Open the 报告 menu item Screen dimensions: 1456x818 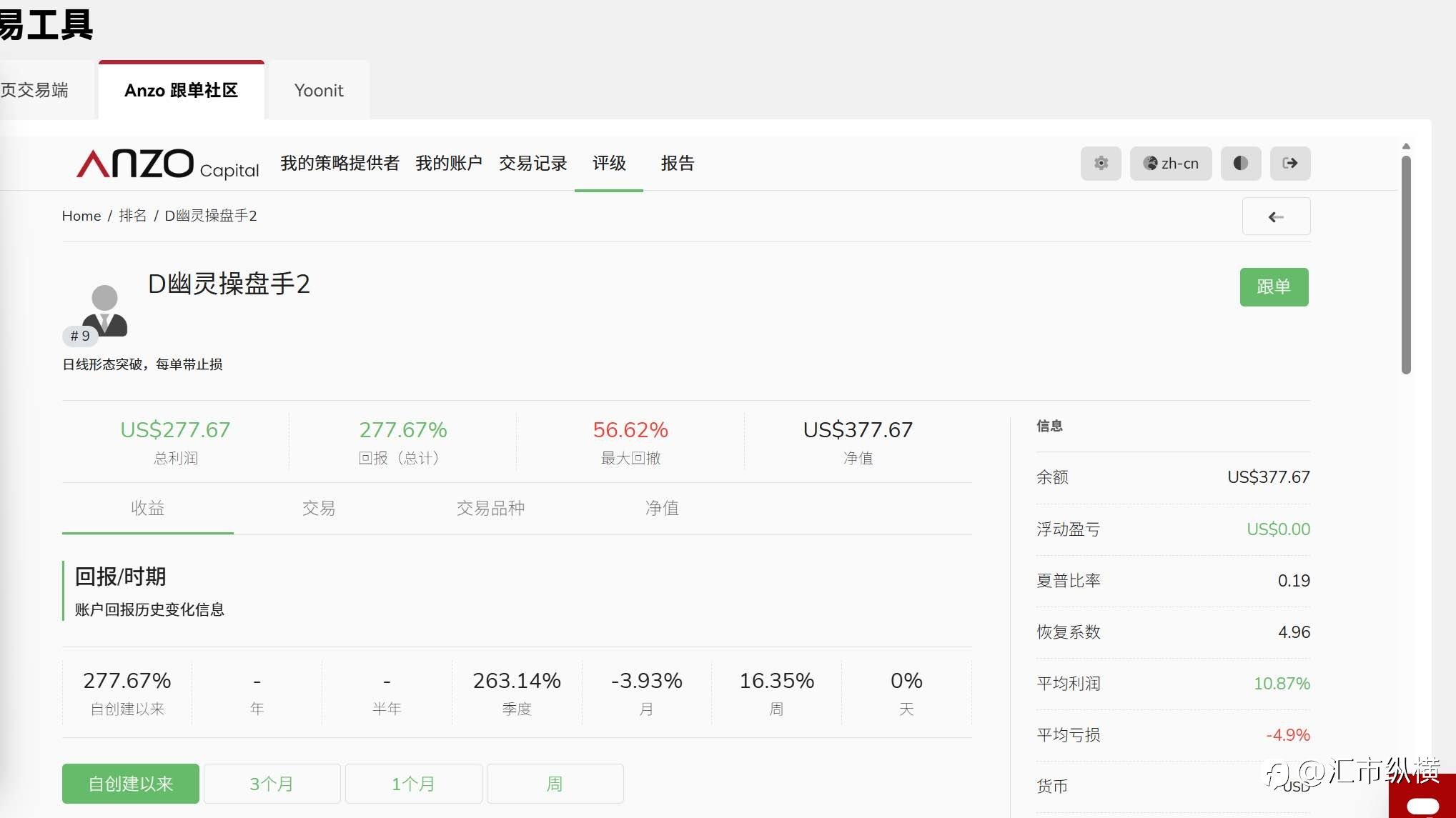[x=677, y=164]
